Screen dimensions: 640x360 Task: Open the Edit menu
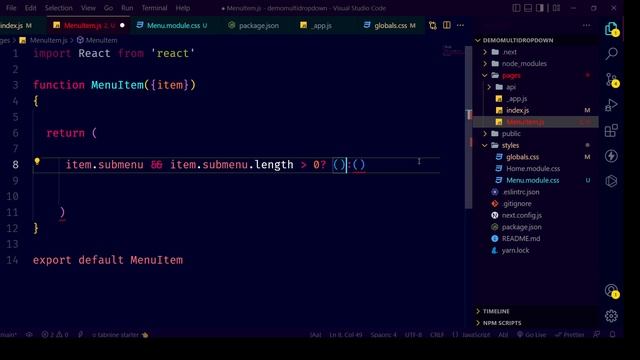pos(30,8)
